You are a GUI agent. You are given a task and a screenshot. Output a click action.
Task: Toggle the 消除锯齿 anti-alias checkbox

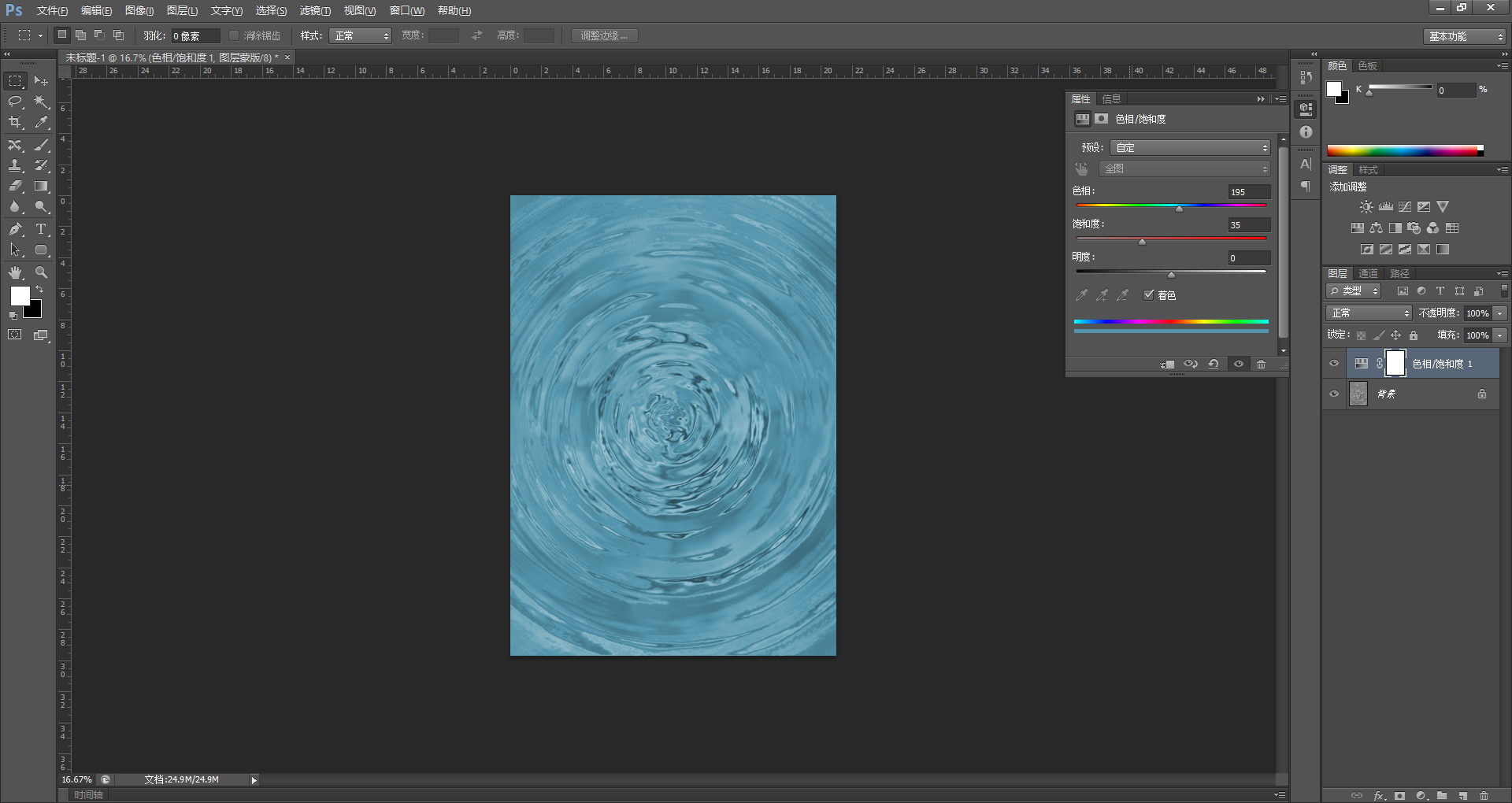234,35
